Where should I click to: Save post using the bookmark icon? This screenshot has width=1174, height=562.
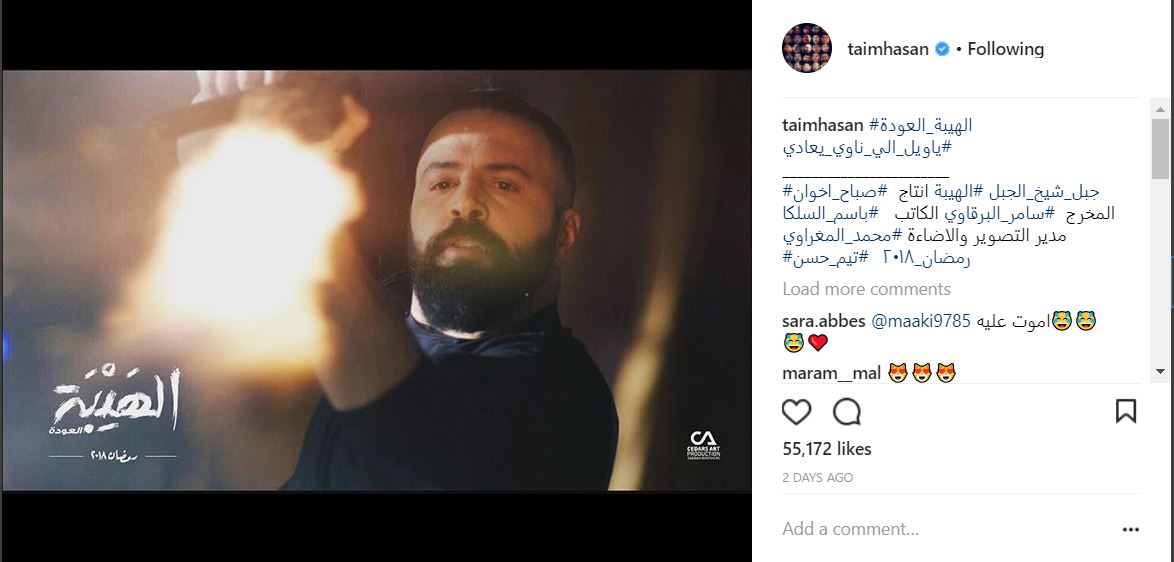1126,411
